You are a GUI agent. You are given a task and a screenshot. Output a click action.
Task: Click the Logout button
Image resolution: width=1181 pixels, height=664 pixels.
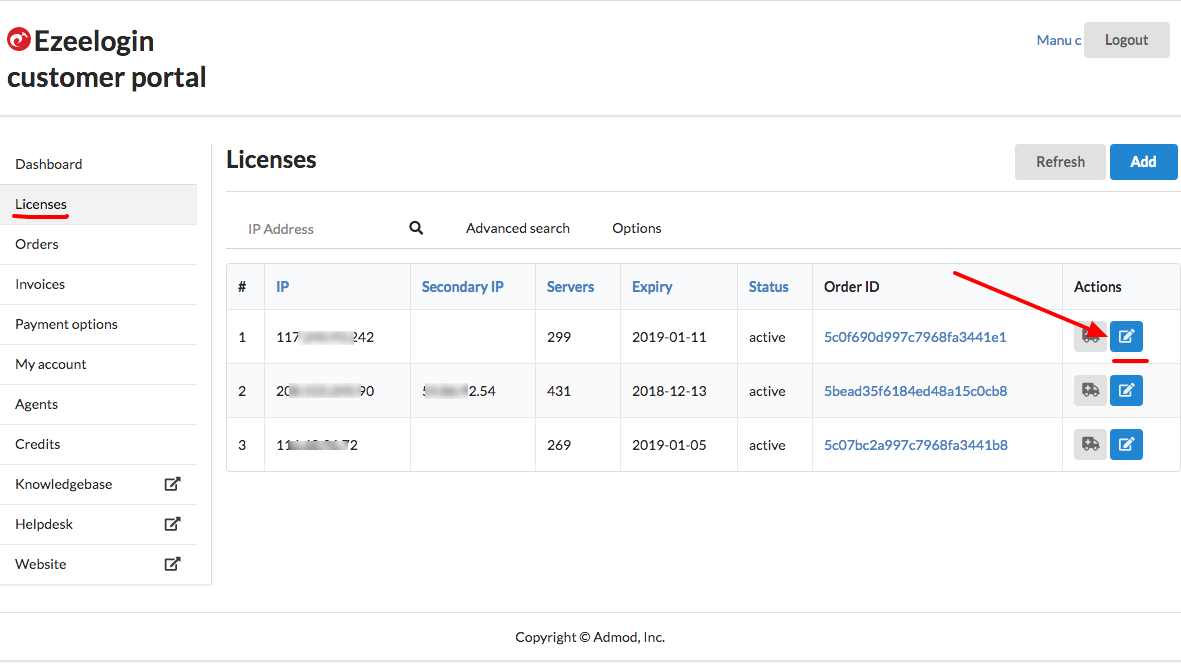[1126, 40]
